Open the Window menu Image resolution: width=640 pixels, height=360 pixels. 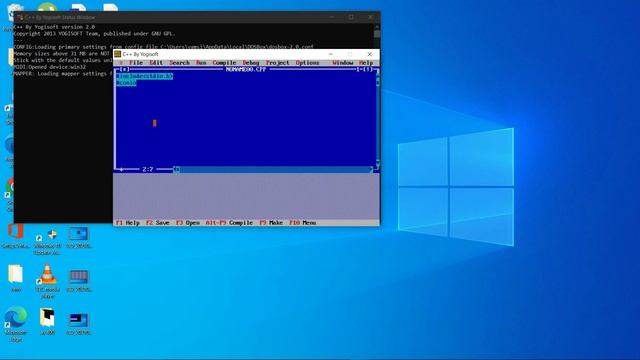tap(342, 63)
